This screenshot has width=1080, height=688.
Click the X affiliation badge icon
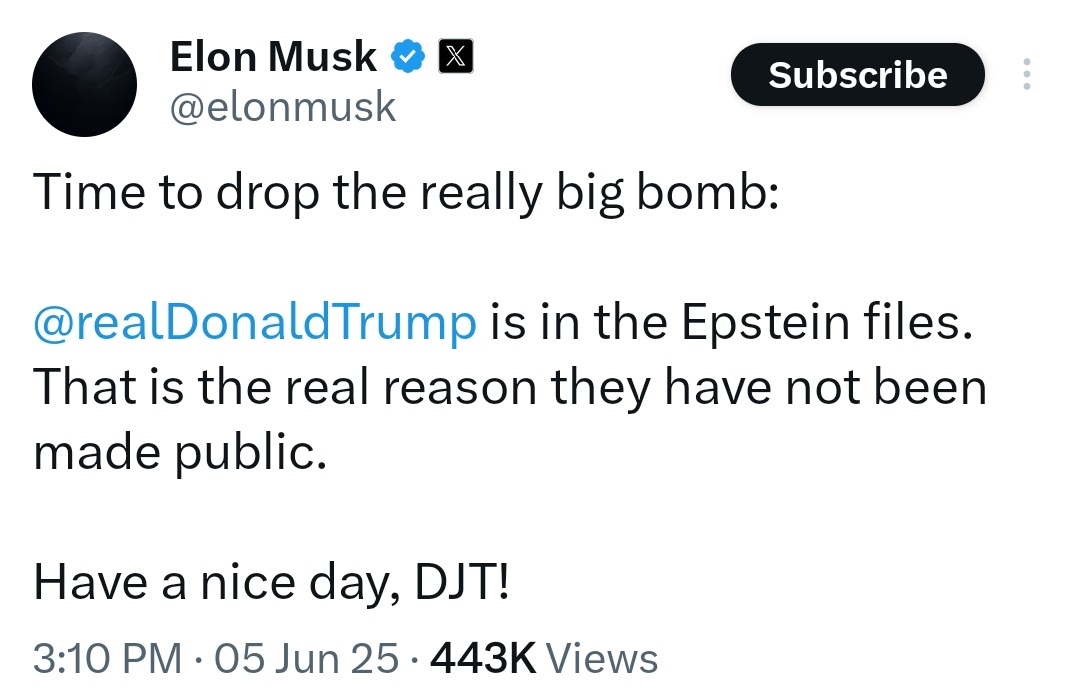tap(454, 58)
